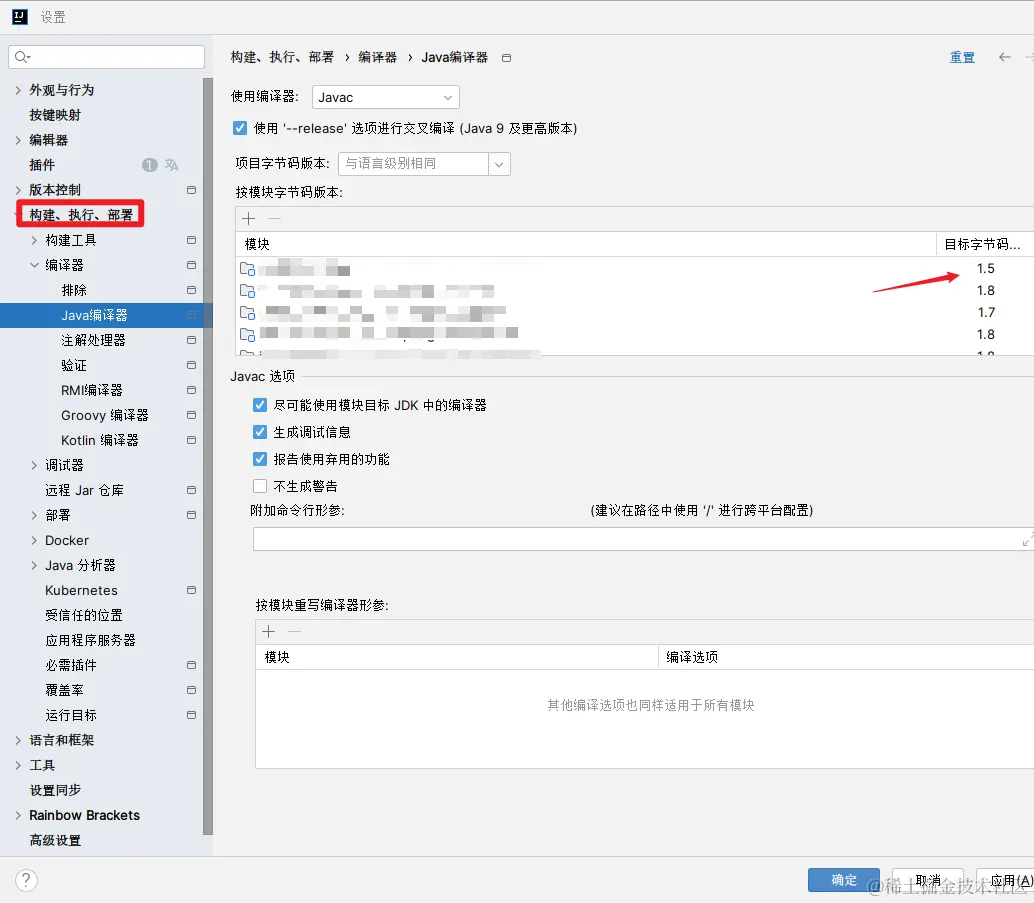1034x903 pixels.
Task: Open the 注解处理器 settings page
Action: pos(93,340)
